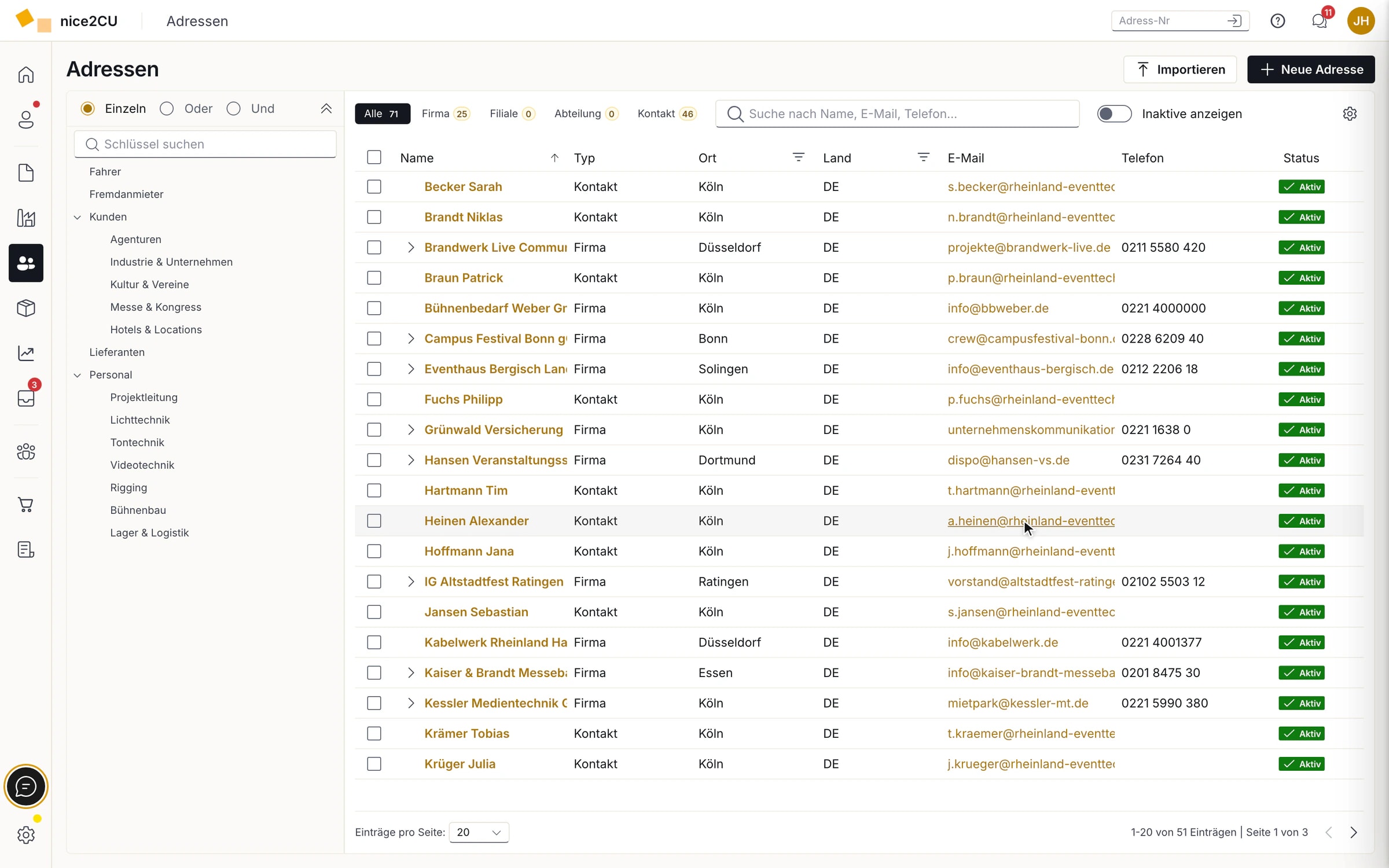Viewport: 1389px width, 868px height.
Task: Open the help question mark icon
Action: click(1277, 21)
